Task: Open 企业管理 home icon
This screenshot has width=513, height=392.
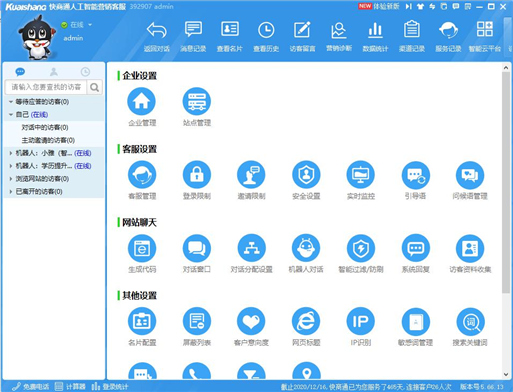Action: pyautogui.click(x=142, y=101)
